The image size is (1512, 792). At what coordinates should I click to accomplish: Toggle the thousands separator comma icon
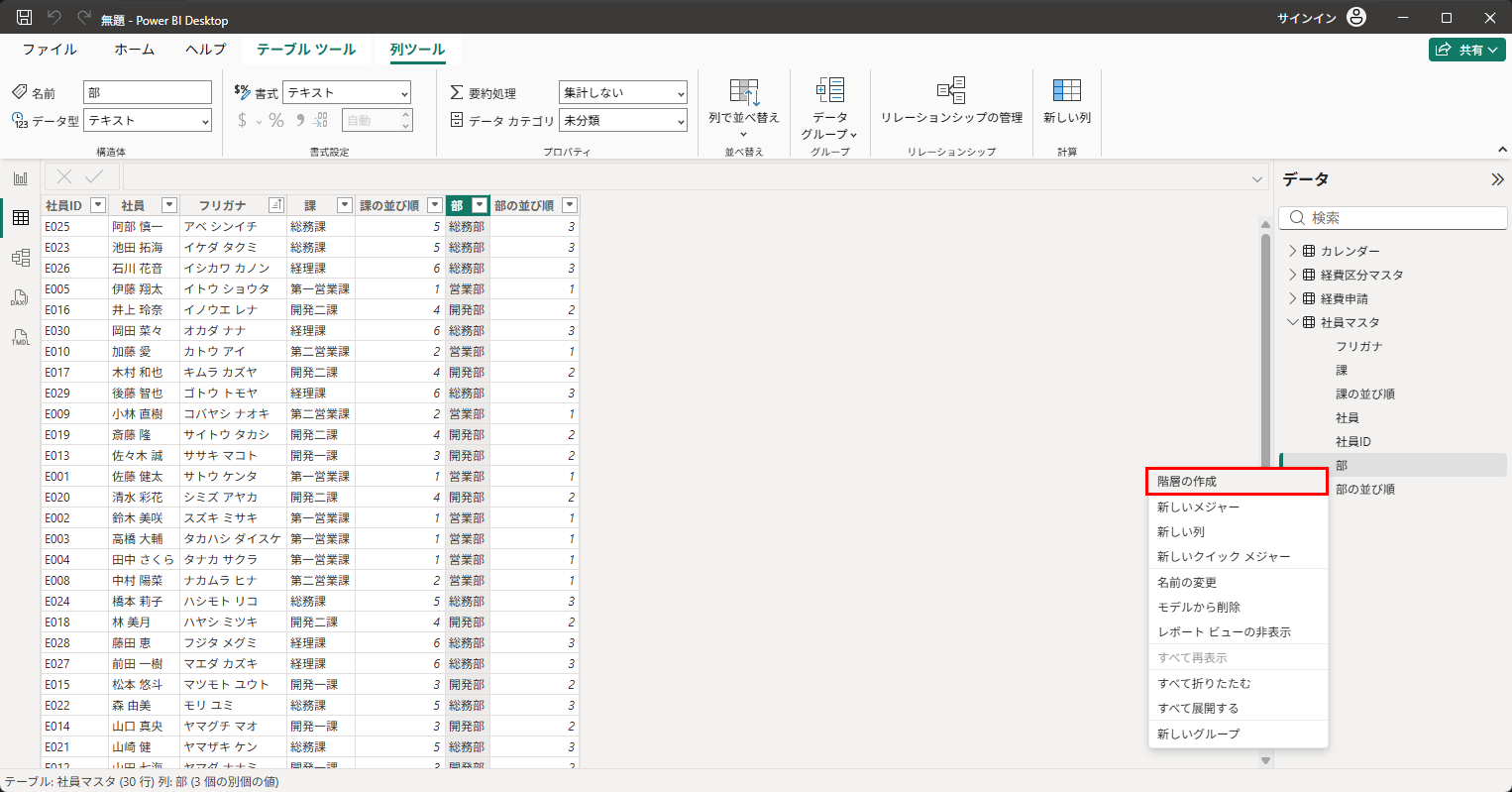299,120
